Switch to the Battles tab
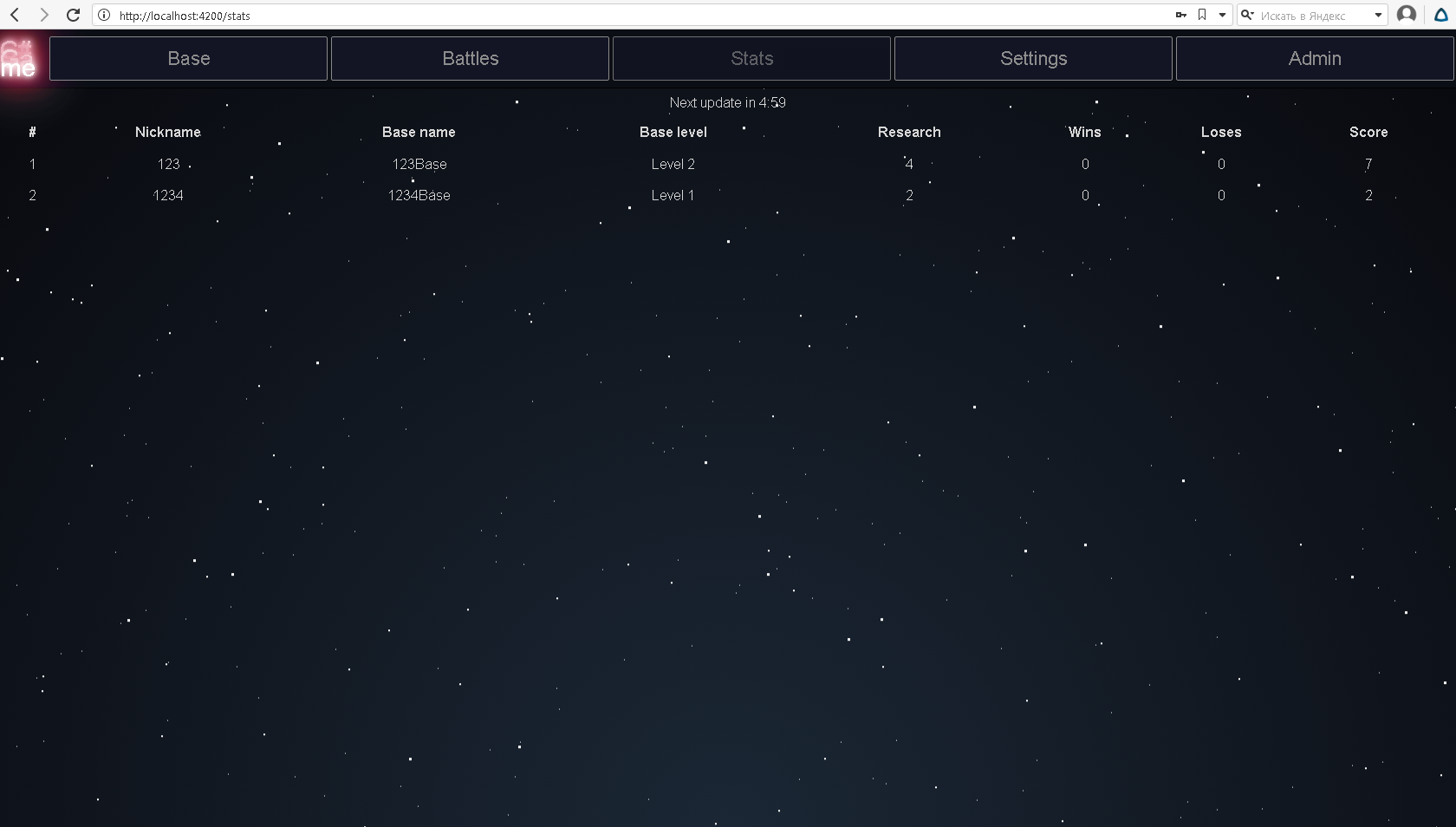This screenshot has width=1456, height=827. (x=471, y=58)
